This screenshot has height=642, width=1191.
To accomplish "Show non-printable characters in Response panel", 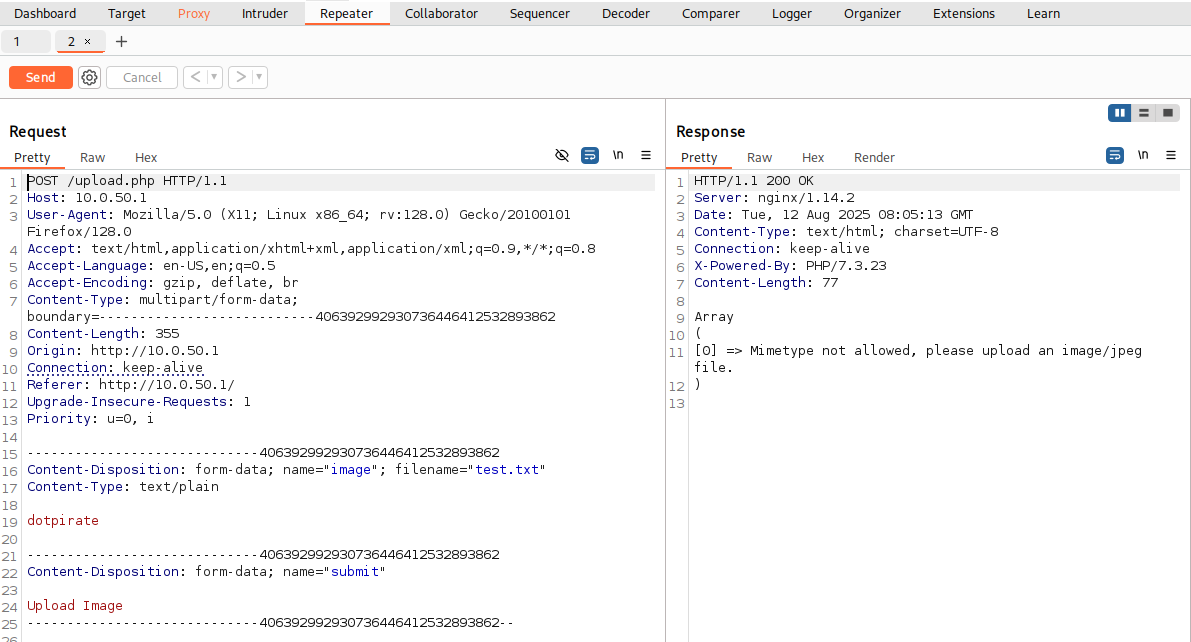I will tap(1143, 156).
